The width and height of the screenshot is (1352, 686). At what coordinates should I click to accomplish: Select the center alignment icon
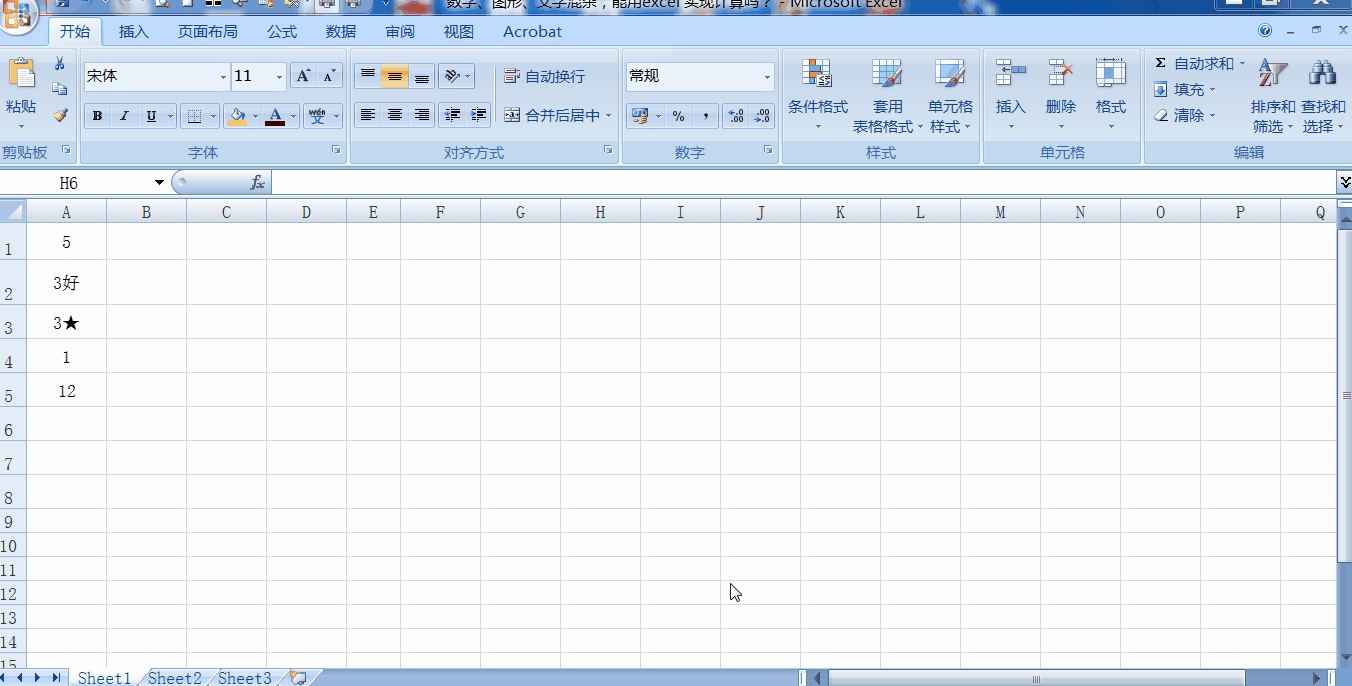coord(394,116)
